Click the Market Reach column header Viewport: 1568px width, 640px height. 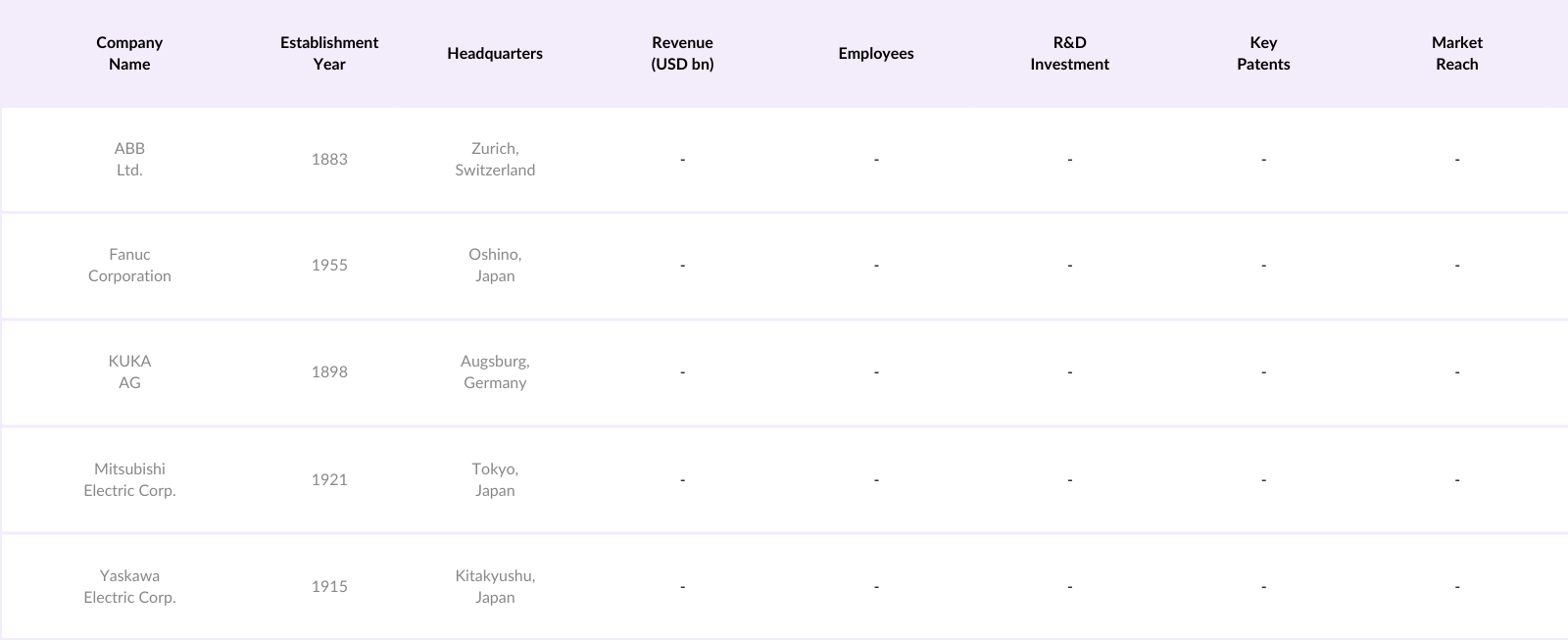coord(1457,53)
